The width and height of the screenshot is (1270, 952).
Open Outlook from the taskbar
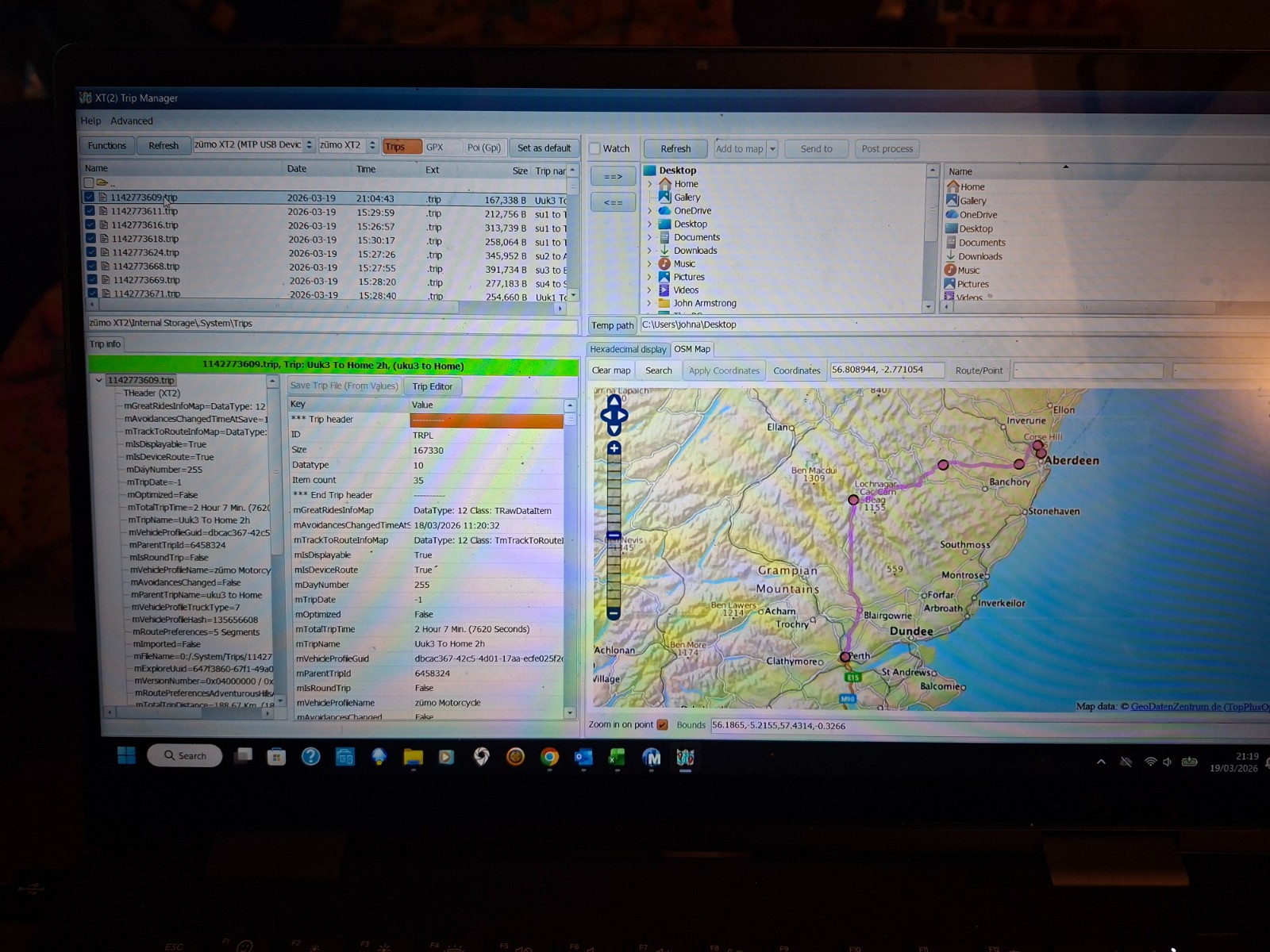pyautogui.click(x=583, y=758)
